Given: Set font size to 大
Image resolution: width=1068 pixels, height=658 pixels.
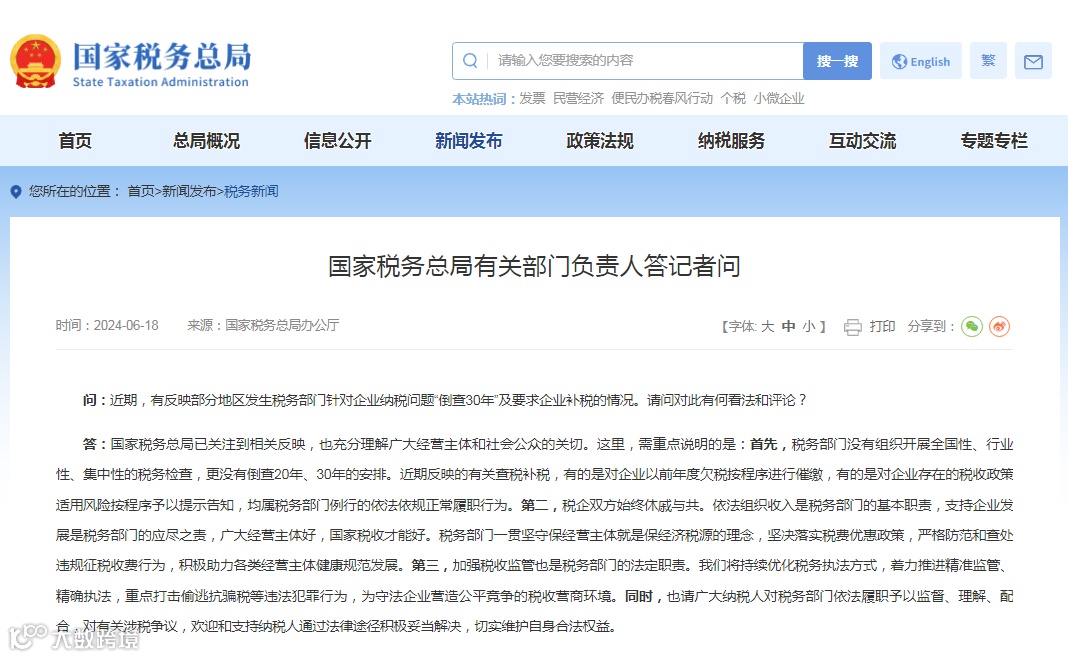Looking at the screenshot, I should 768,326.
